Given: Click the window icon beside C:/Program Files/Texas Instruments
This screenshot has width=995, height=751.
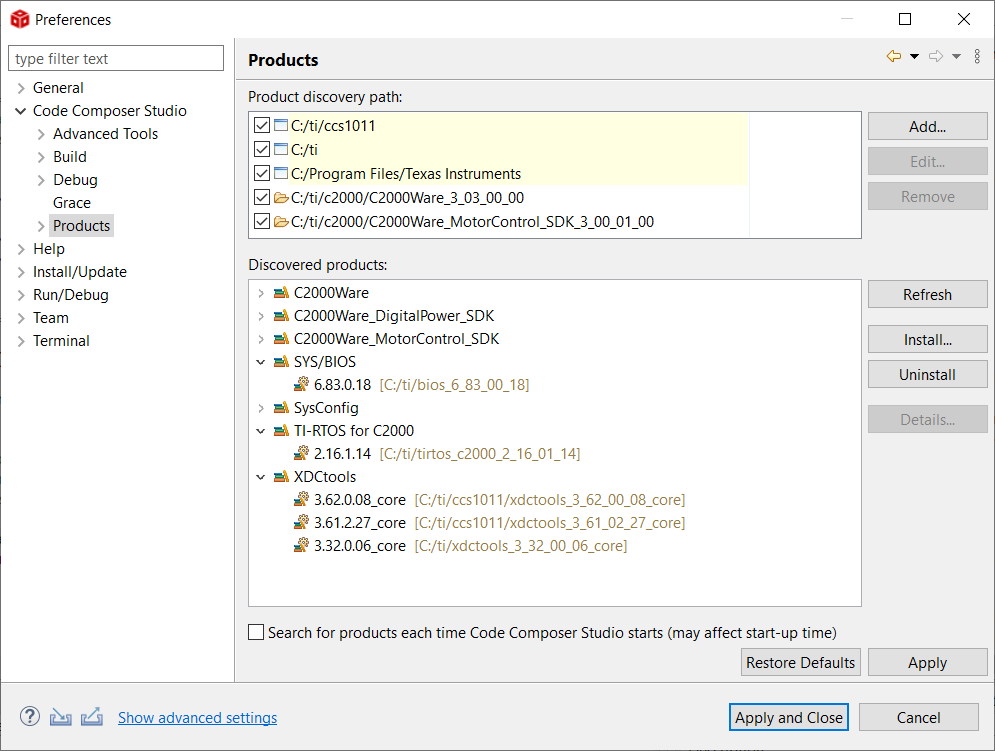Looking at the screenshot, I should (281, 173).
